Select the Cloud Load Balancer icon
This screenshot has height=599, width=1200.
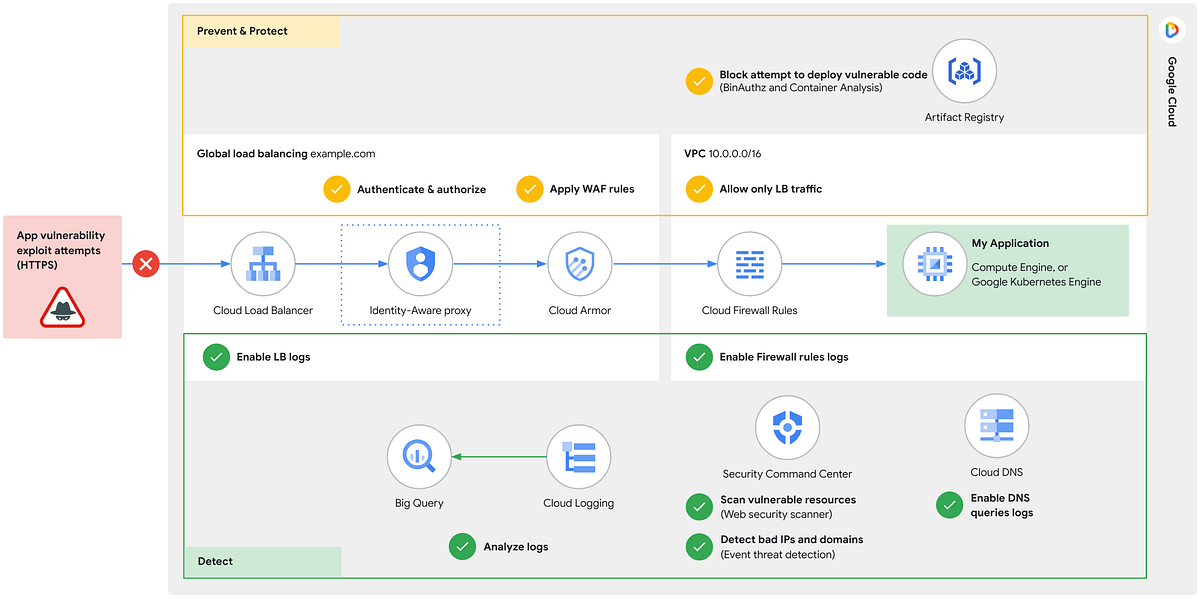pos(262,264)
